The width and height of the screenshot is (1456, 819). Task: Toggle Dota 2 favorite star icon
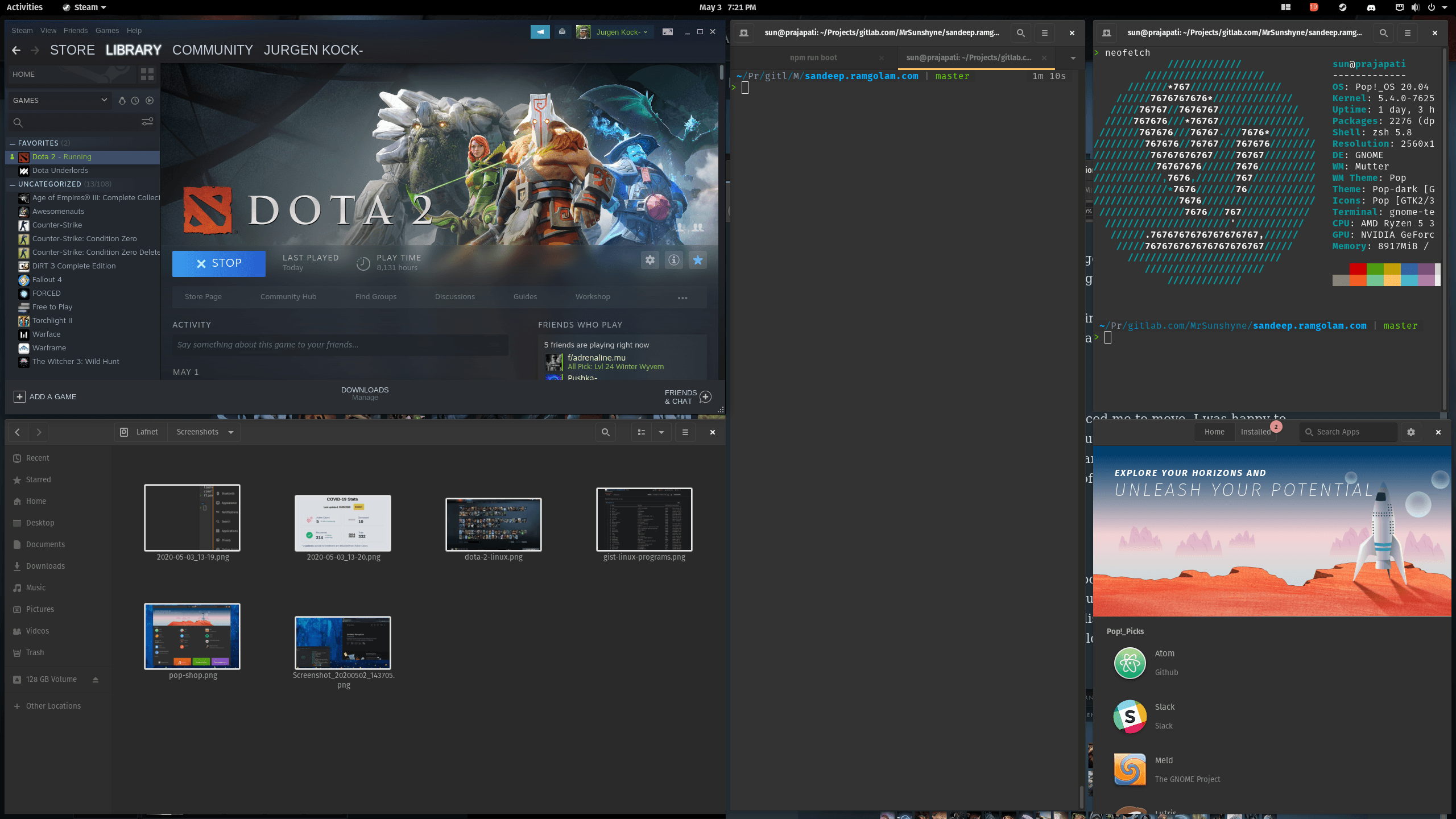[x=697, y=260]
